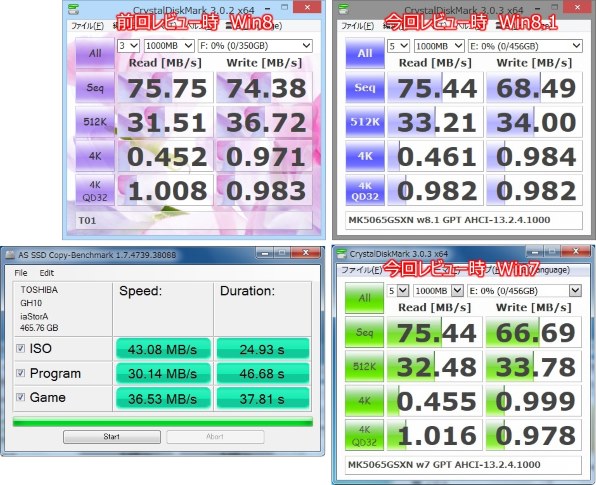Image resolution: width=596 pixels, height=485 pixels.
Task: Click the app icon of the green Win7 CrystalDiskMark window
Action: (x=342, y=254)
